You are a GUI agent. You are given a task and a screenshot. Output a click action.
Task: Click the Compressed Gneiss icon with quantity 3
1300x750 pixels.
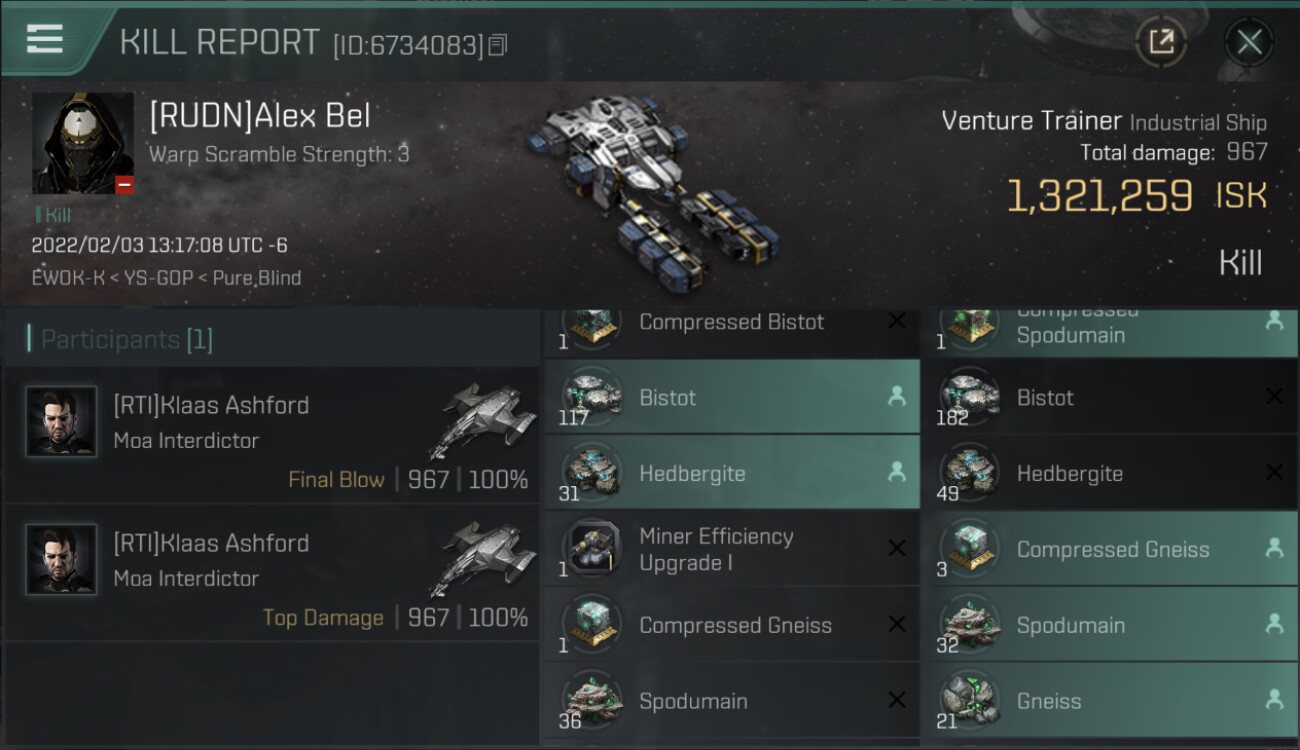tap(970, 549)
